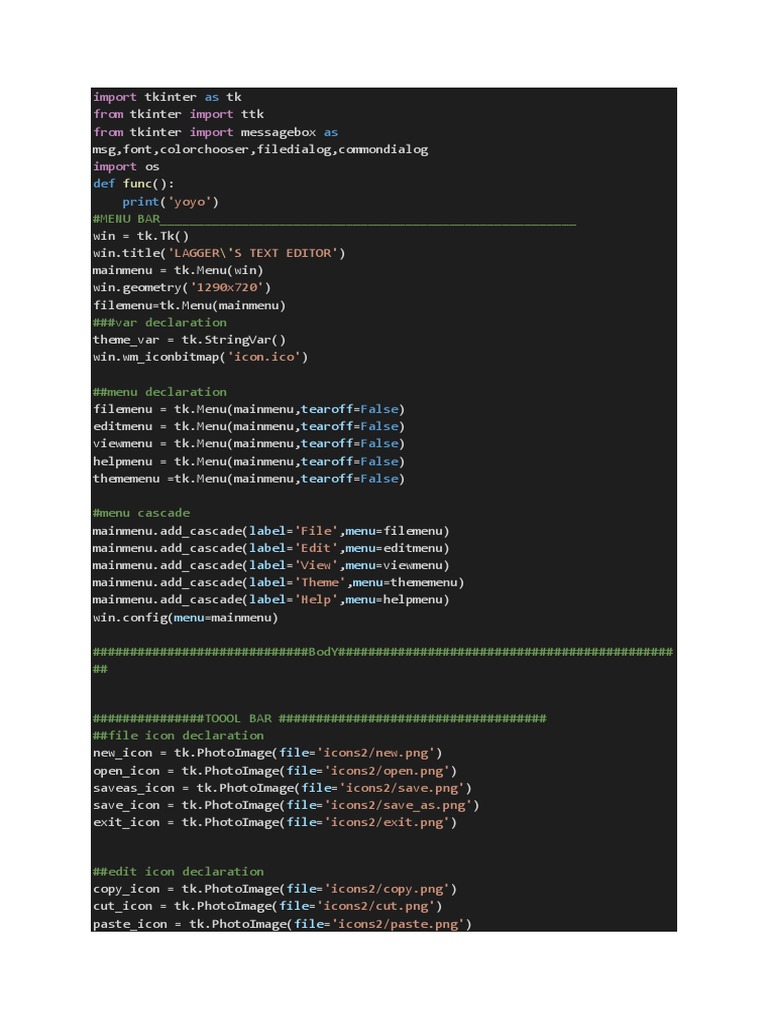Click the 'def func():' definition line

coord(133,184)
